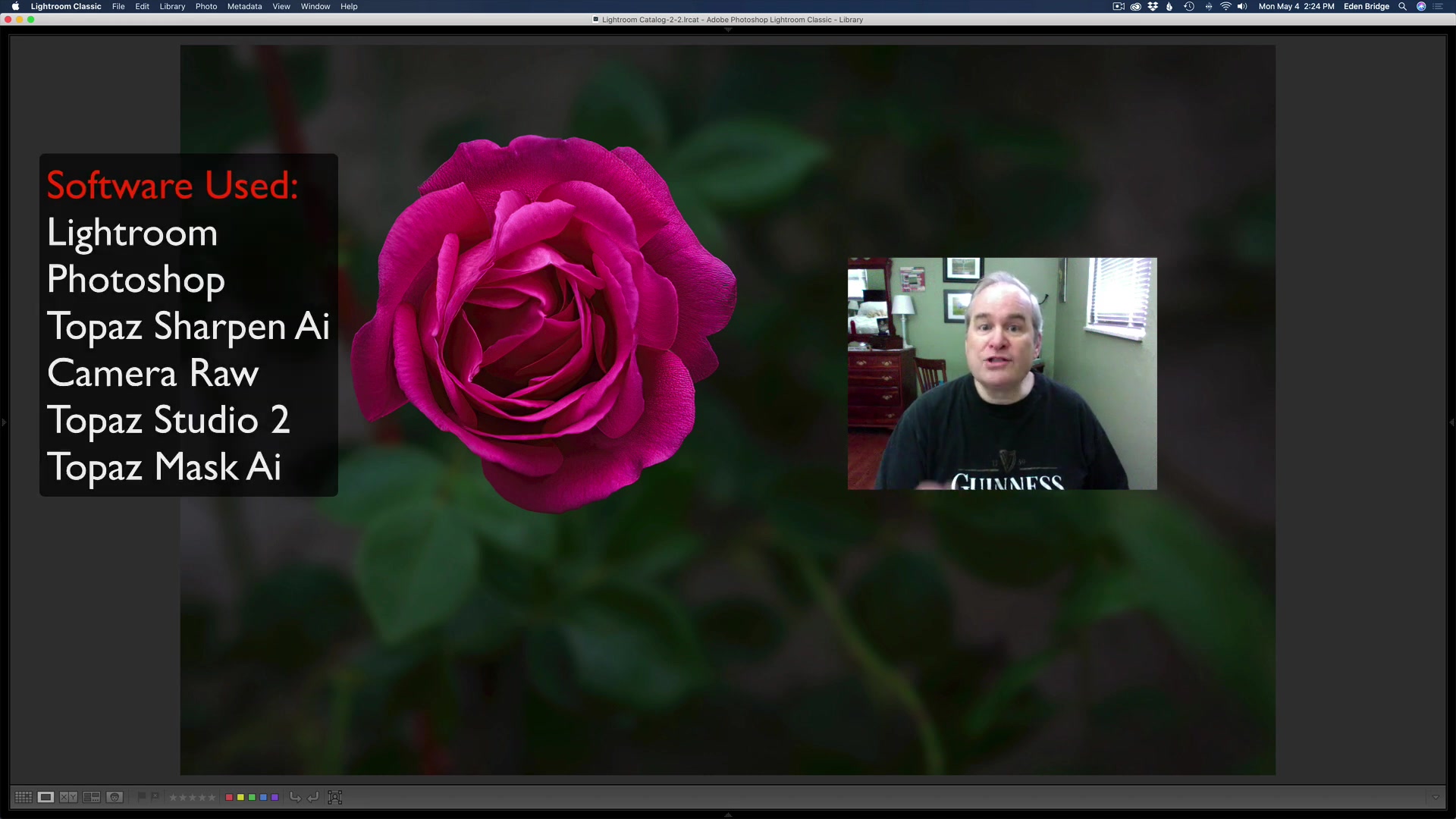This screenshot has width=1456, height=819.
Task: Show the filmstrip with bottom edge arrow
Action: click(x=728, y=815)
